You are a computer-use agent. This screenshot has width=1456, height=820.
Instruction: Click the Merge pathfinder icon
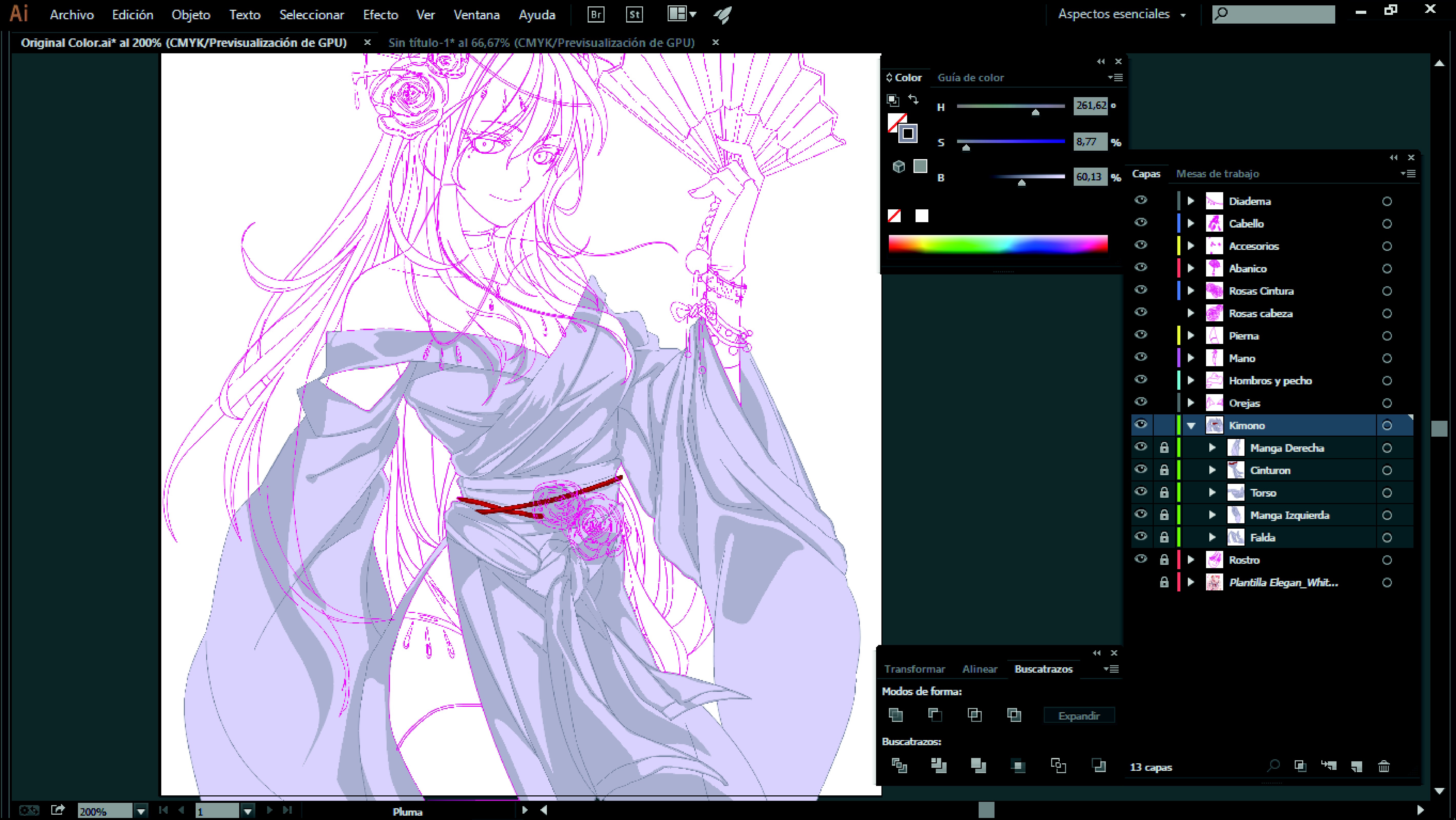tap(978, 766)
